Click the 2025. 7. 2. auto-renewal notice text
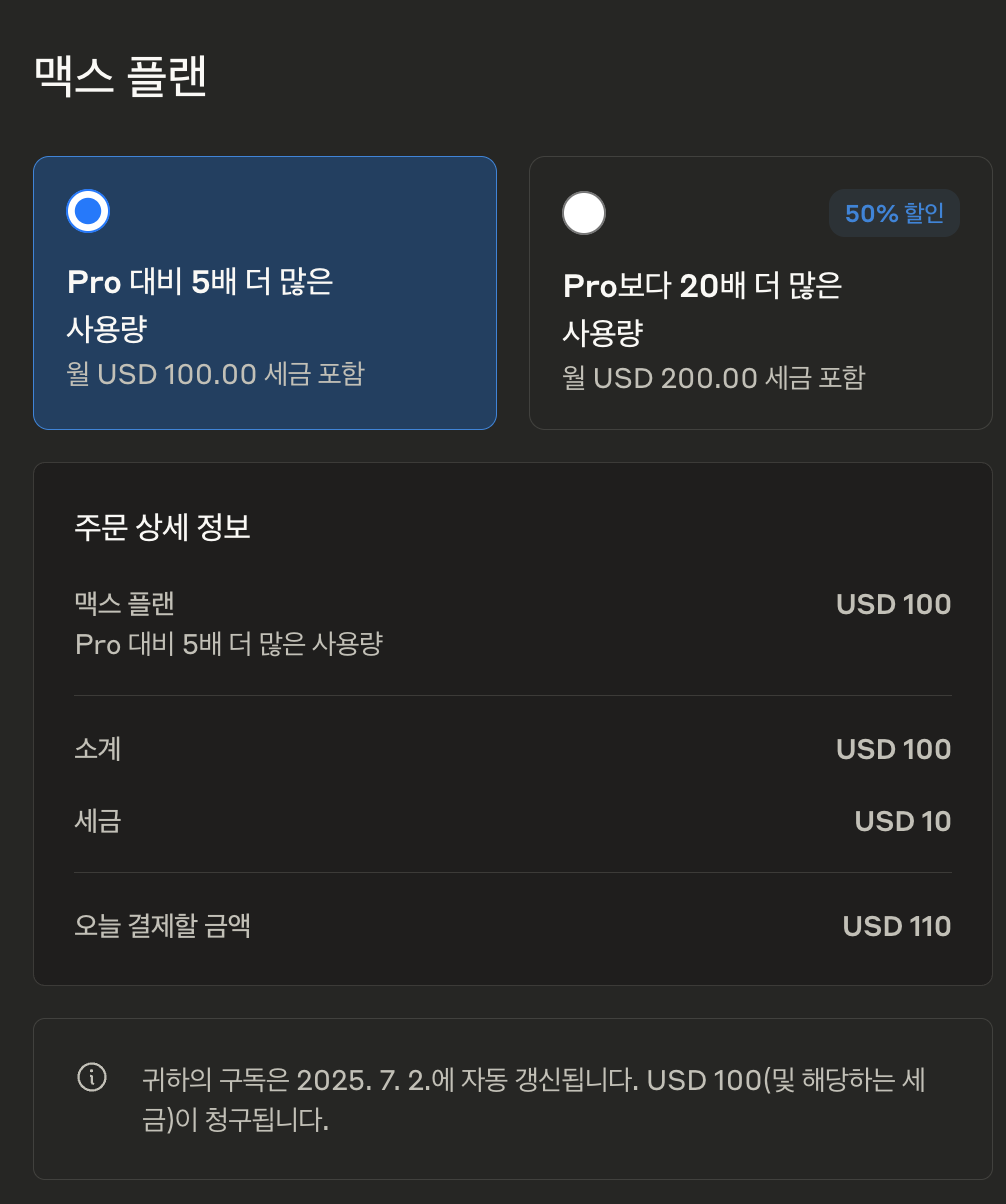1006x1204 pixels. click(x=533, y=1099)
